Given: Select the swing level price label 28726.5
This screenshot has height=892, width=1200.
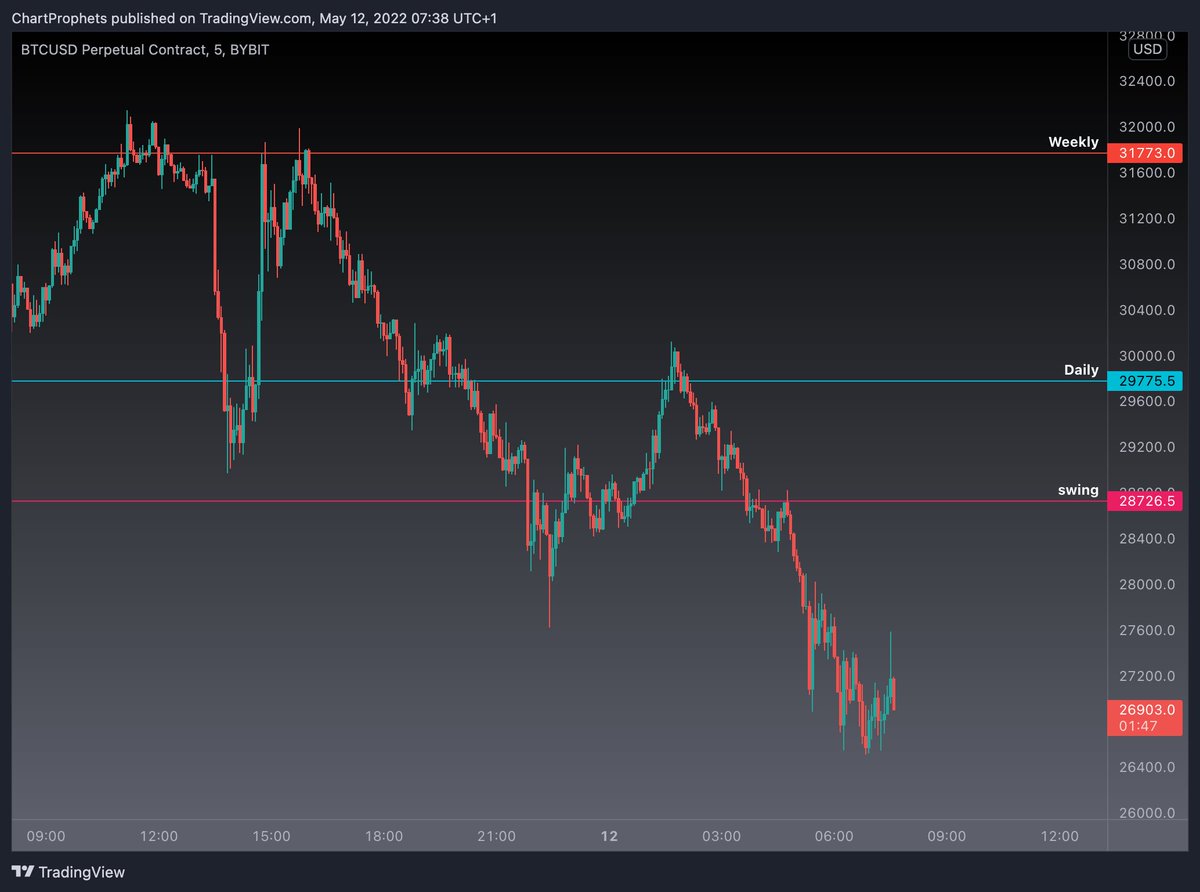Looking at the screenshot, I should pyautogui.click(x=1145, y=501).
